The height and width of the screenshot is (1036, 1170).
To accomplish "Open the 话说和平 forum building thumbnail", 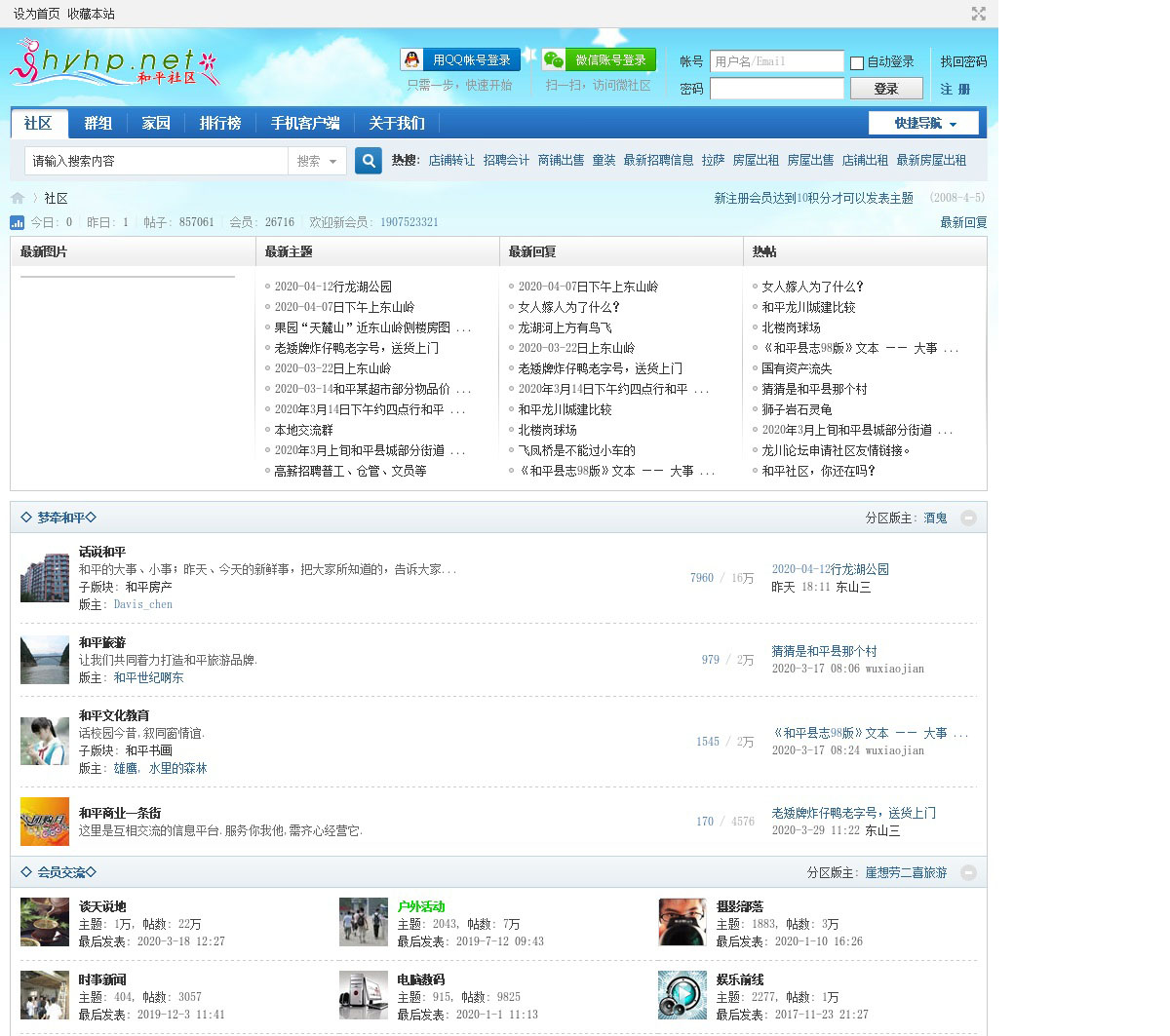I will click(x=45, y=577).
